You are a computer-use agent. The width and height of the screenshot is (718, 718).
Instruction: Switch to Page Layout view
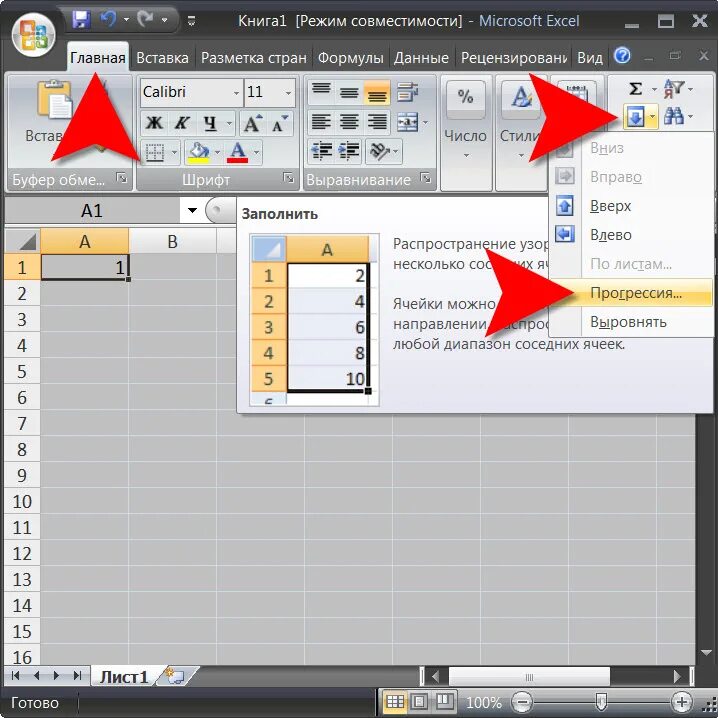click(x=419, y=702)
